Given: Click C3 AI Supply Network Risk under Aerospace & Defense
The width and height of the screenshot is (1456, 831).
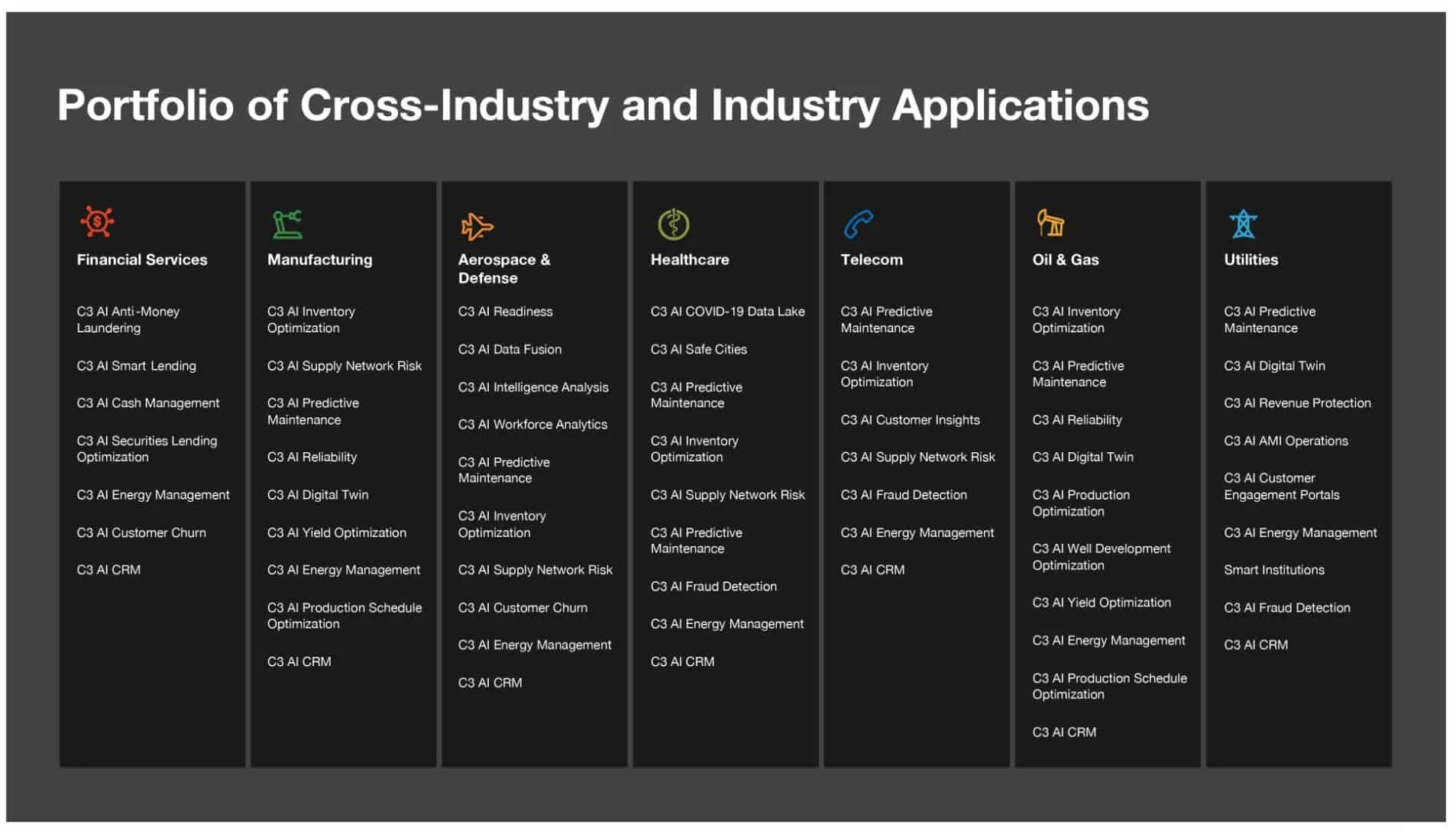Looking at the screenshot, I should (x=535, y=571).
